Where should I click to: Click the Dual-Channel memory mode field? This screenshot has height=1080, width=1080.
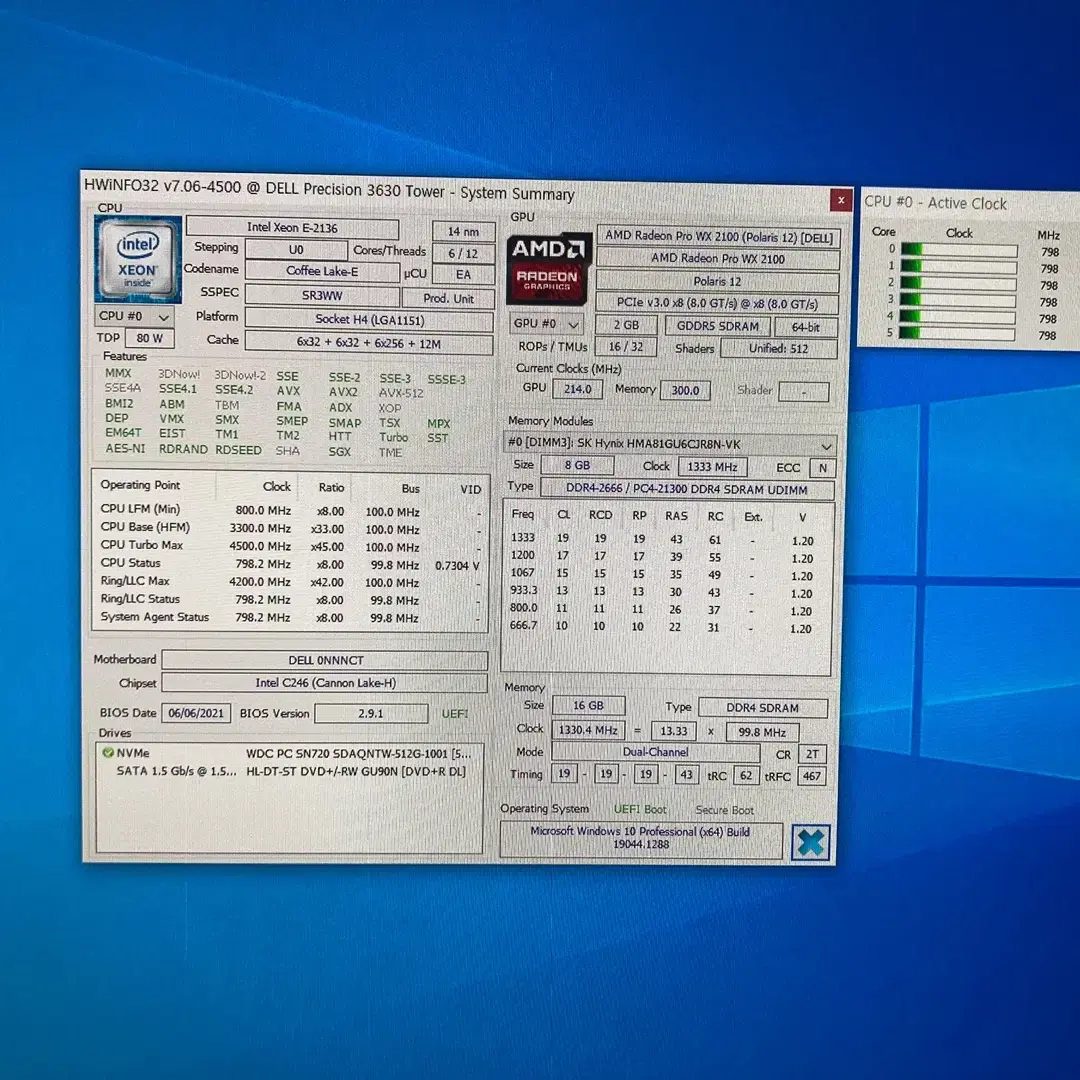[x=655, y=752]
